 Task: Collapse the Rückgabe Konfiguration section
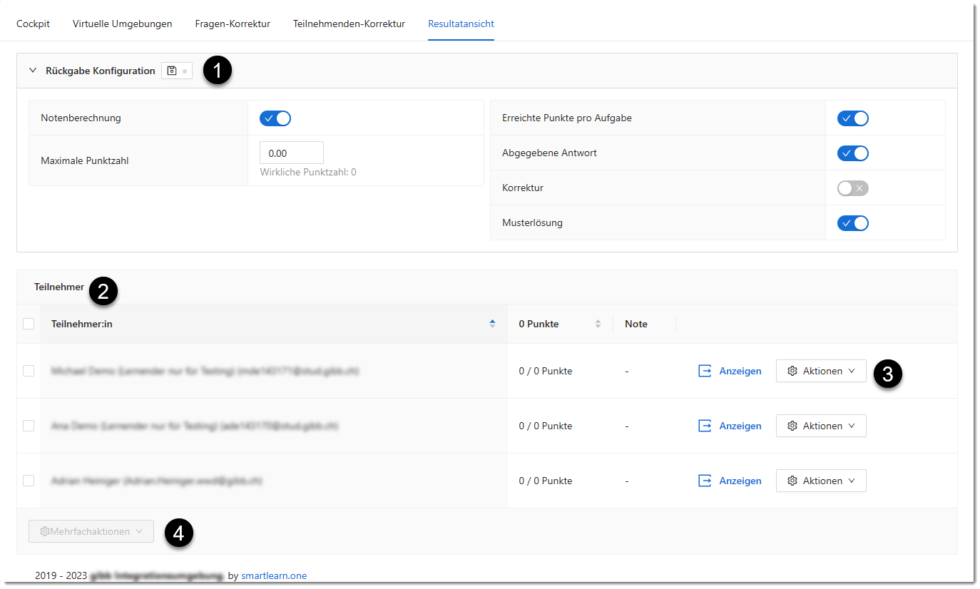(34, 70)
